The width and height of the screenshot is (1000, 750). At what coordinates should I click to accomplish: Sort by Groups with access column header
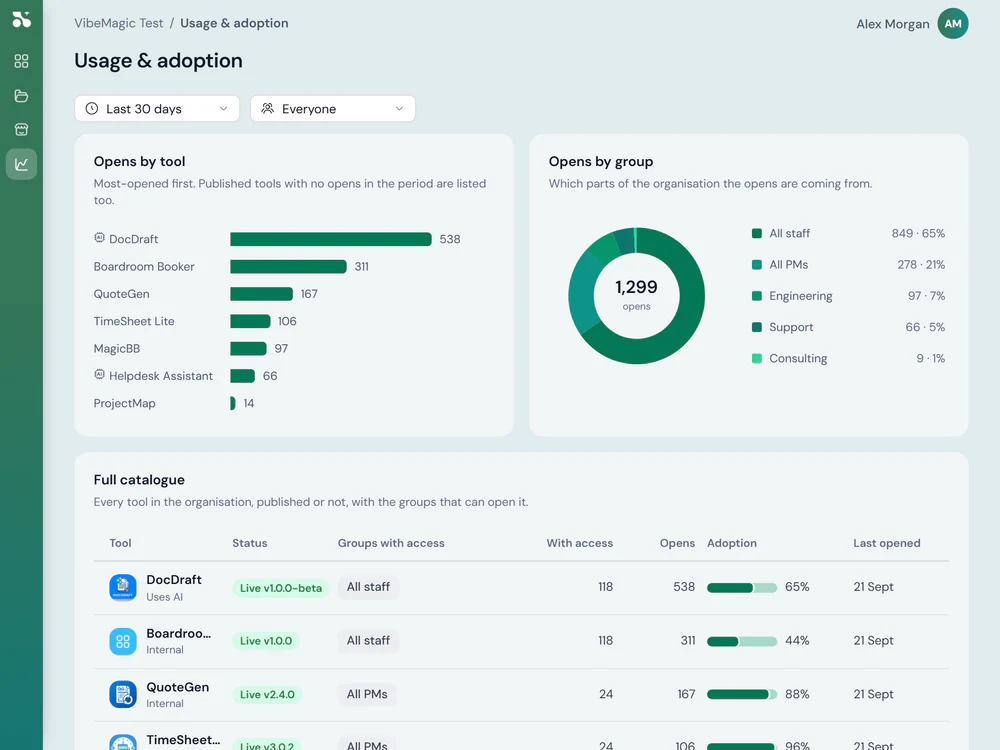point(391,543)
